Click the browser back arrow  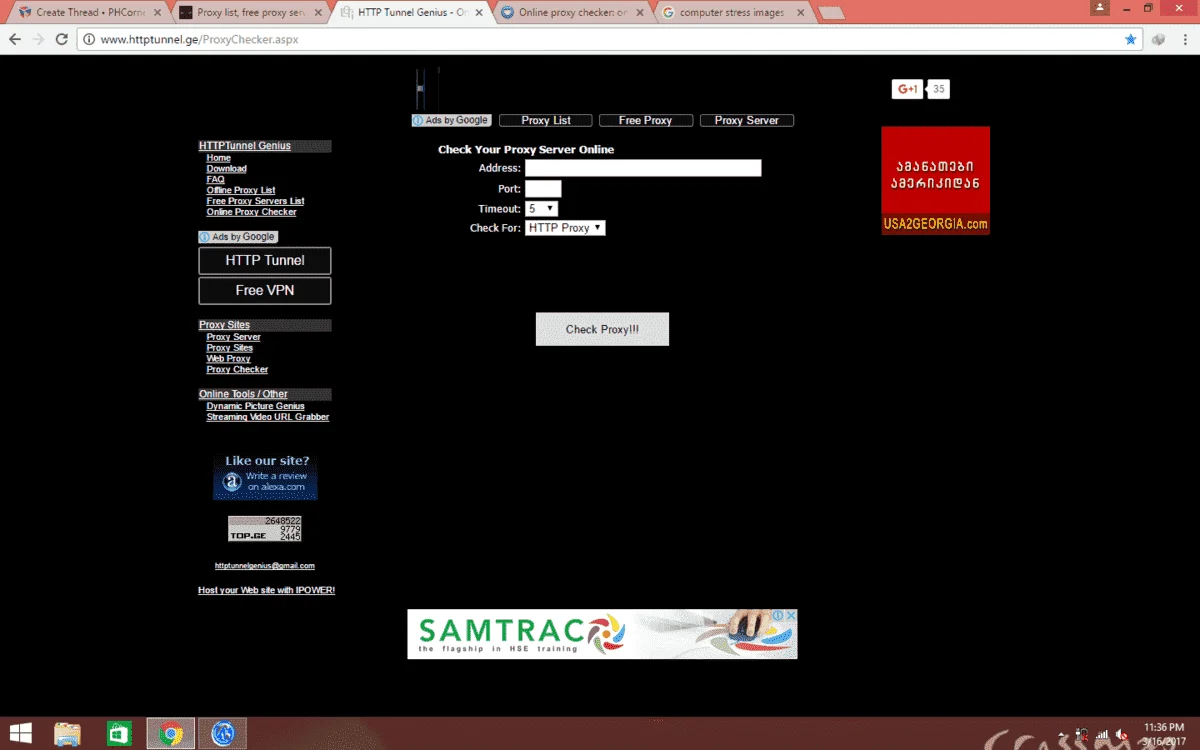(15, 39)
